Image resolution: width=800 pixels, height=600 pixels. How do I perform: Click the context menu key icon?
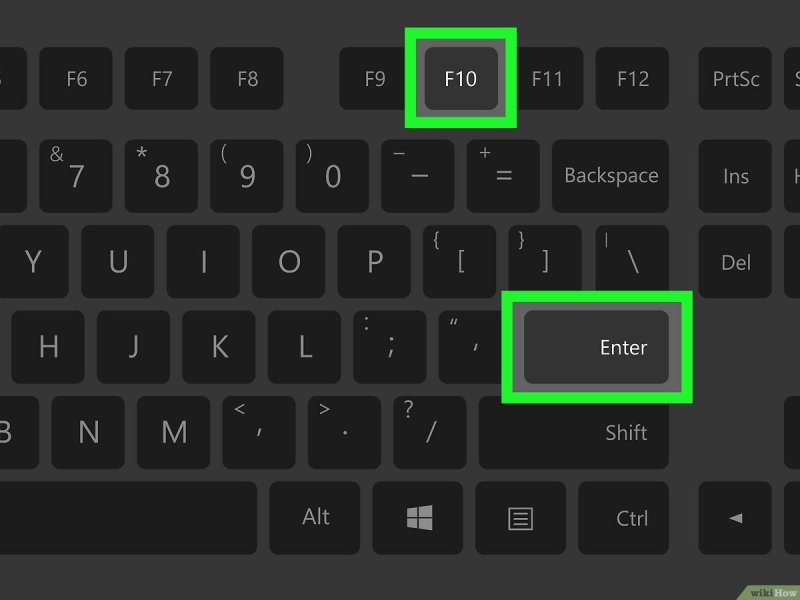pyautogui.click(x=520, y=518)
